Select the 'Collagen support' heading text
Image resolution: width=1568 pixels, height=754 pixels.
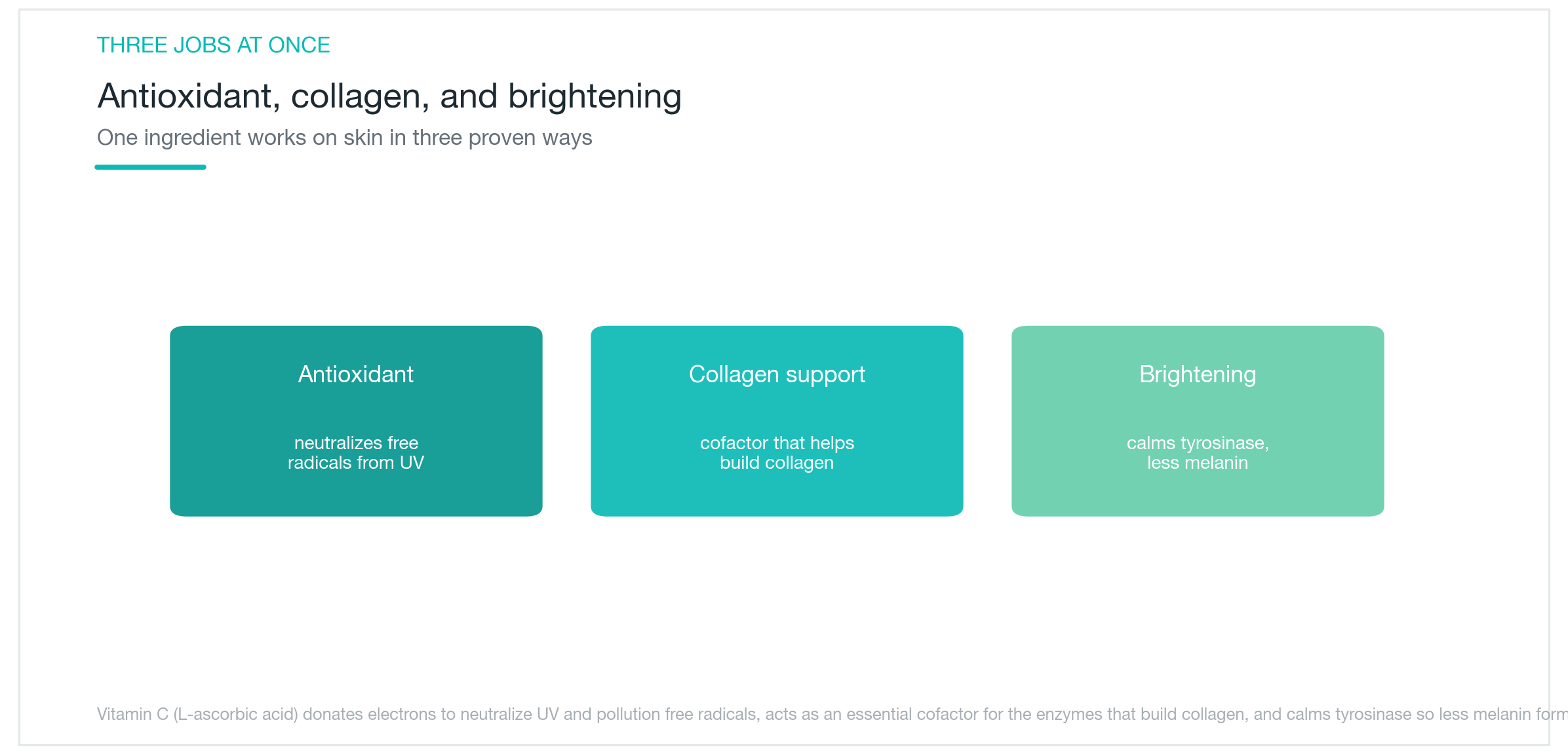pyautogui.click(x=777, y=374)
